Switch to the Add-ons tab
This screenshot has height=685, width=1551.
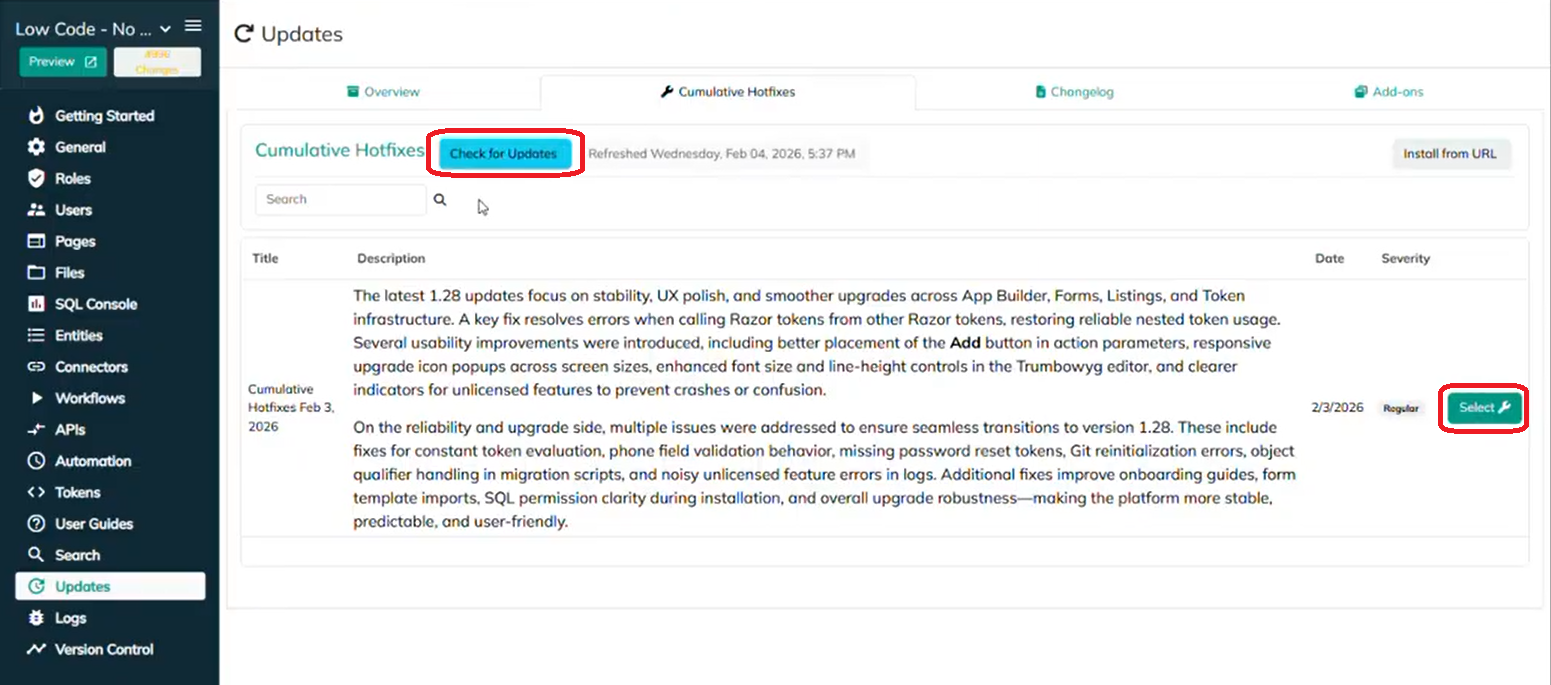(1389, 92)
